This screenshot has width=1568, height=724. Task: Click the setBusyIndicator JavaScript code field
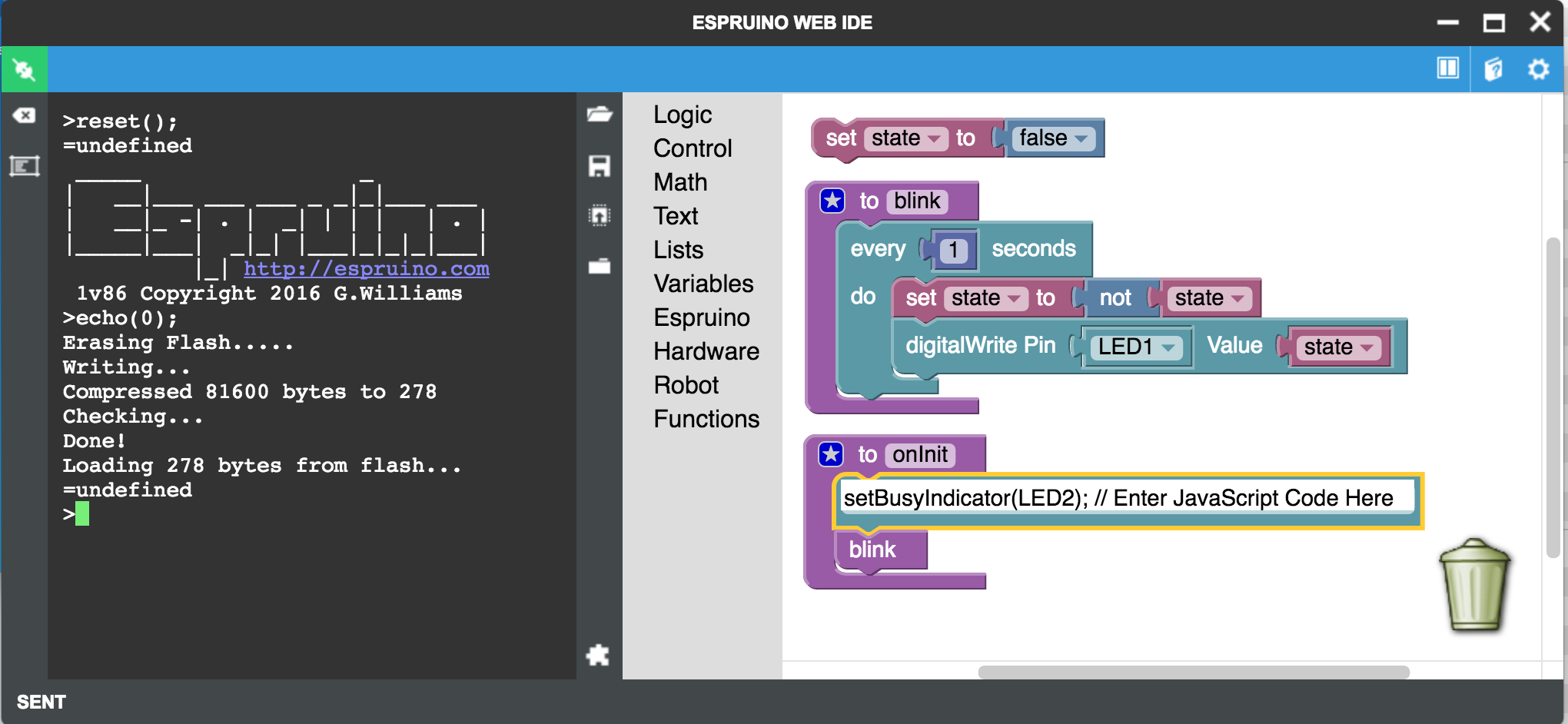1127,498
